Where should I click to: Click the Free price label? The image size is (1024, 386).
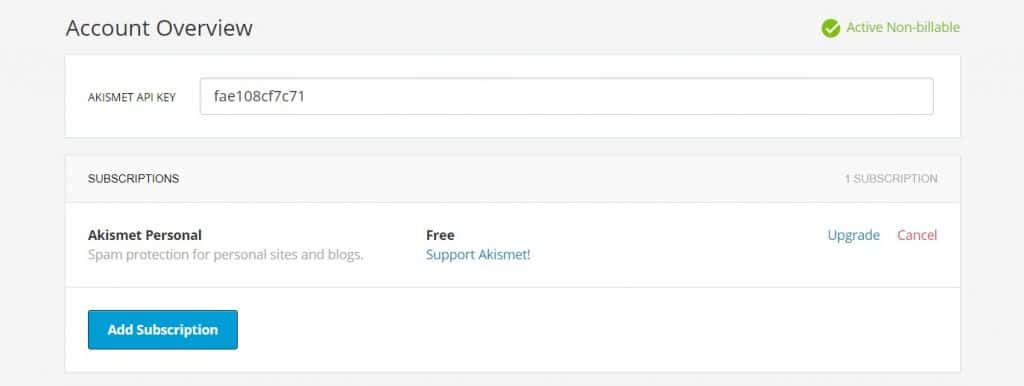pos(440,235)
